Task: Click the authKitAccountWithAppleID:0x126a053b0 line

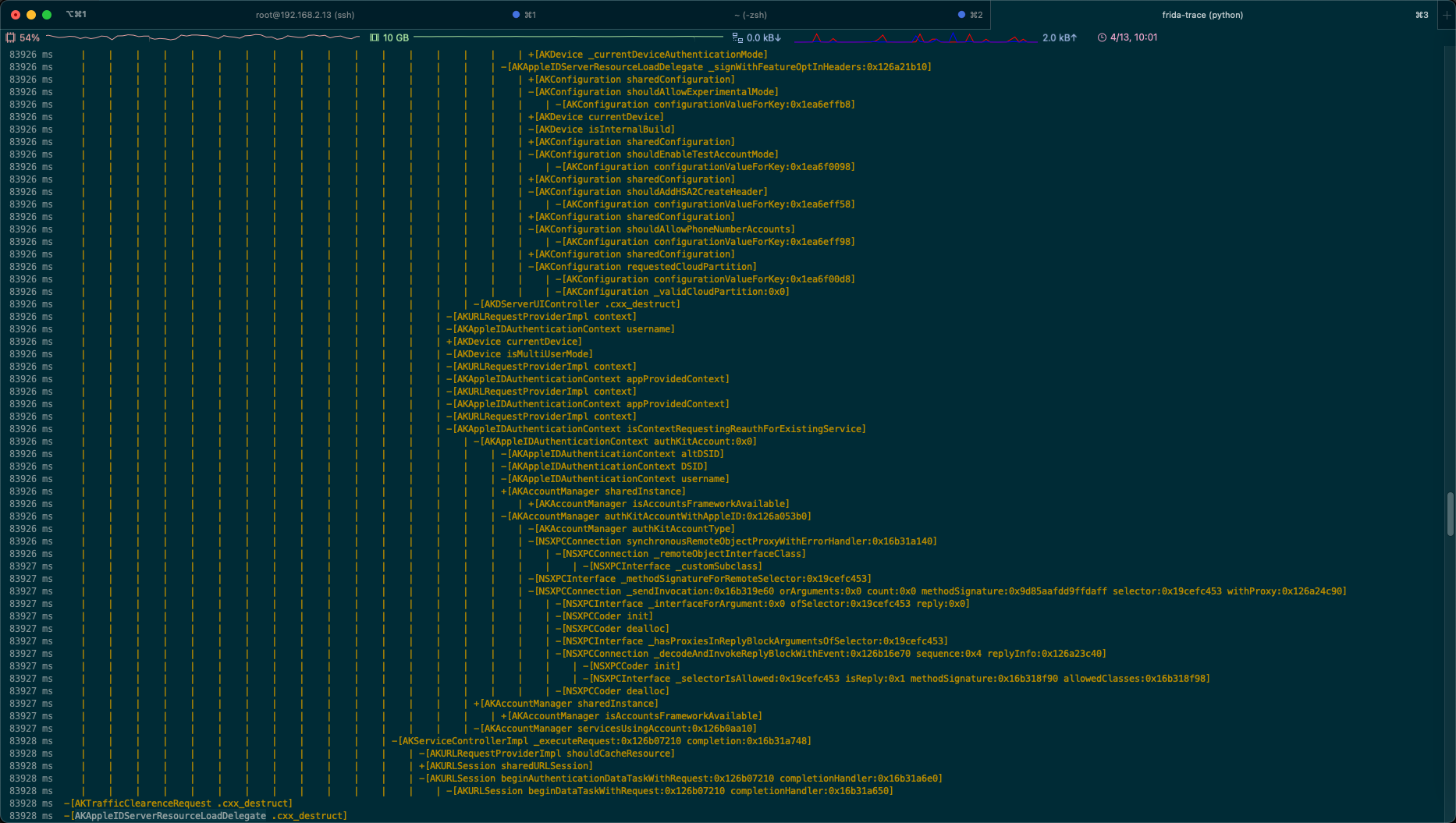Action: click(656, 516)
